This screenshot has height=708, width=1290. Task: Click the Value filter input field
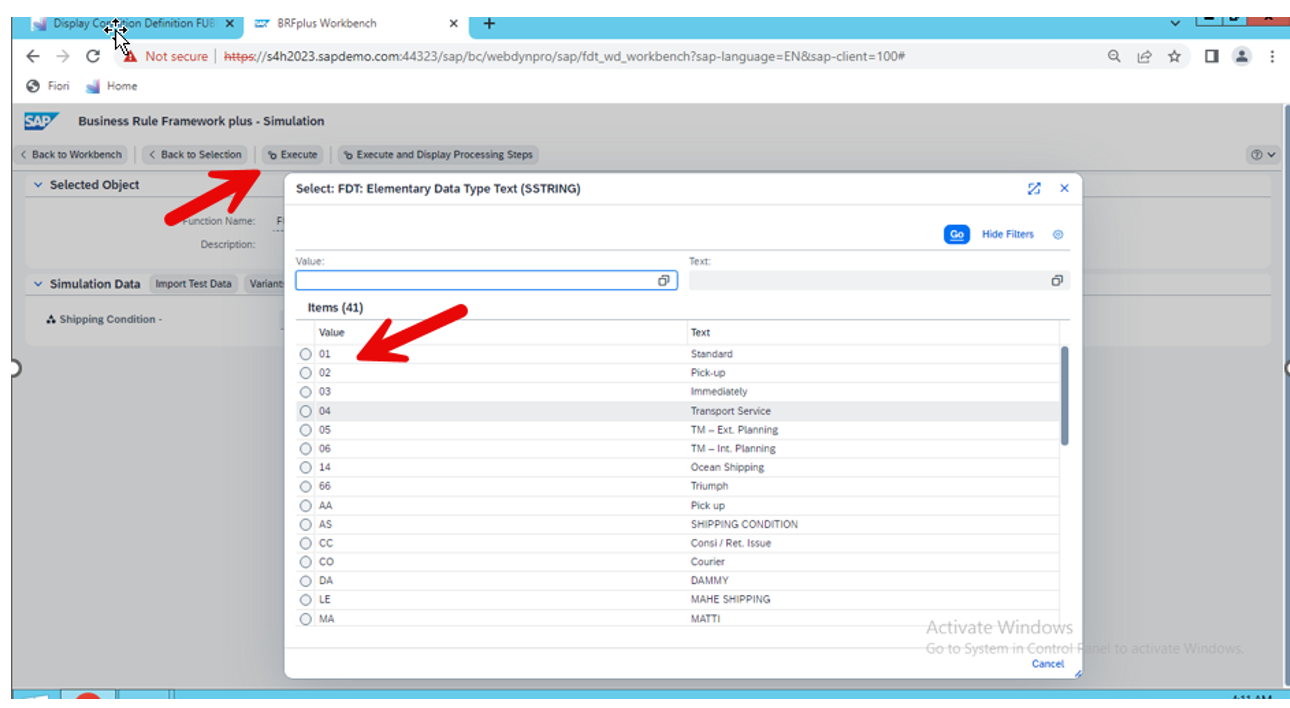(476, 281)
